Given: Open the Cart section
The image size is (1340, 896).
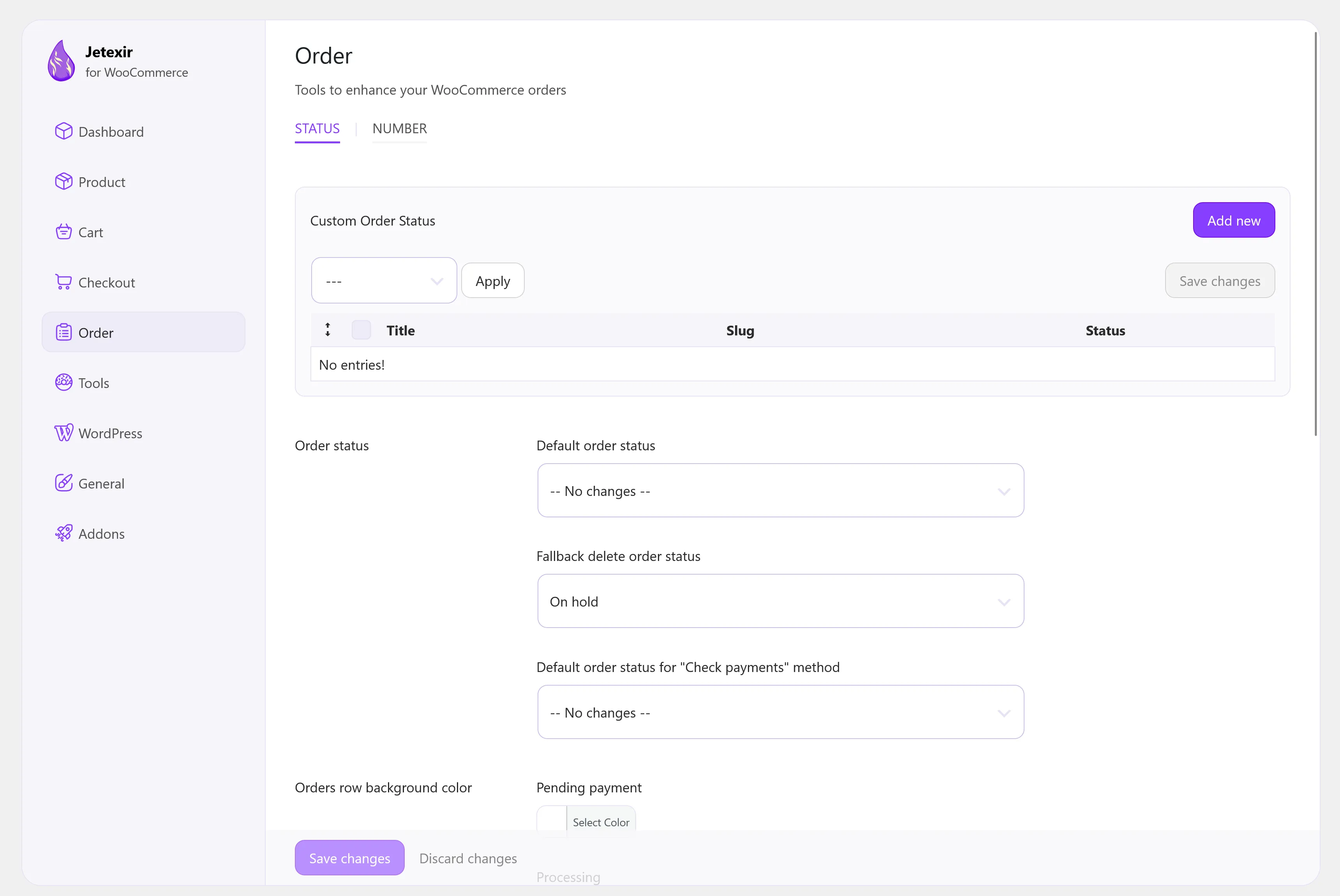Looking at the screenshot, I should 143,232.
